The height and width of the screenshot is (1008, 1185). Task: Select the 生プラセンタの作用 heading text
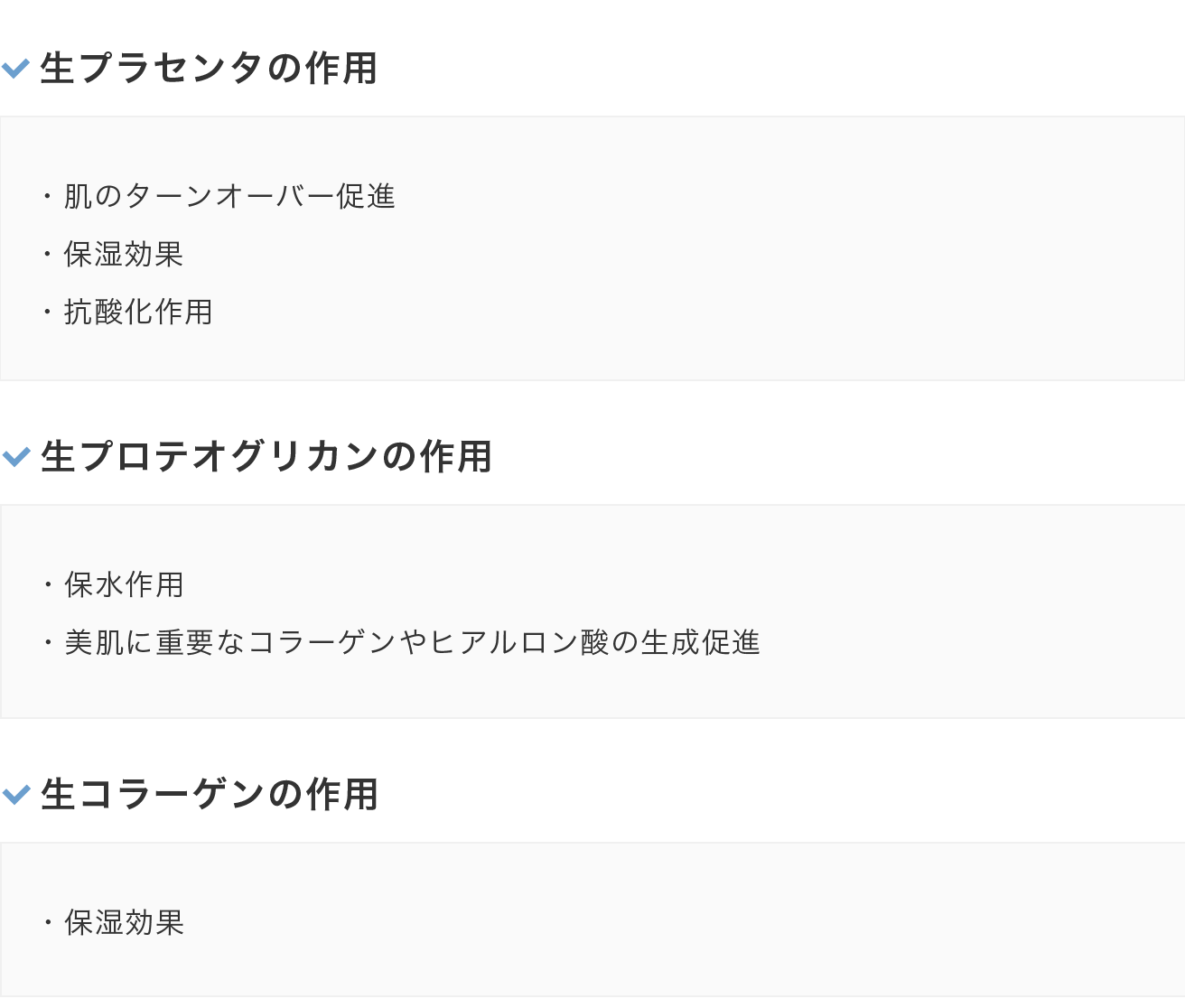pos(209,69)
